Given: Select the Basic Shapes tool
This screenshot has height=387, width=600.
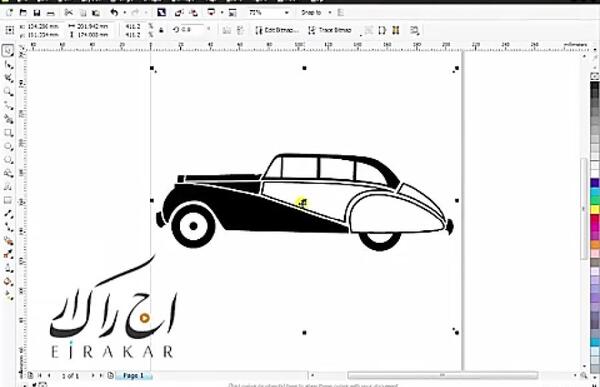Looking at the screenshot, I should pos(8,174).
